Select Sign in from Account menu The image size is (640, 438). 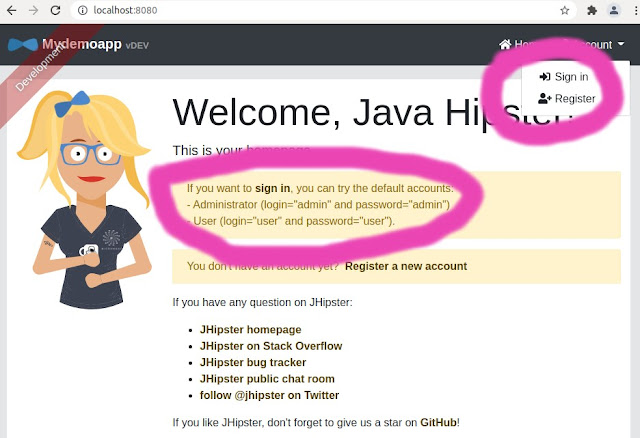point(564,76)
